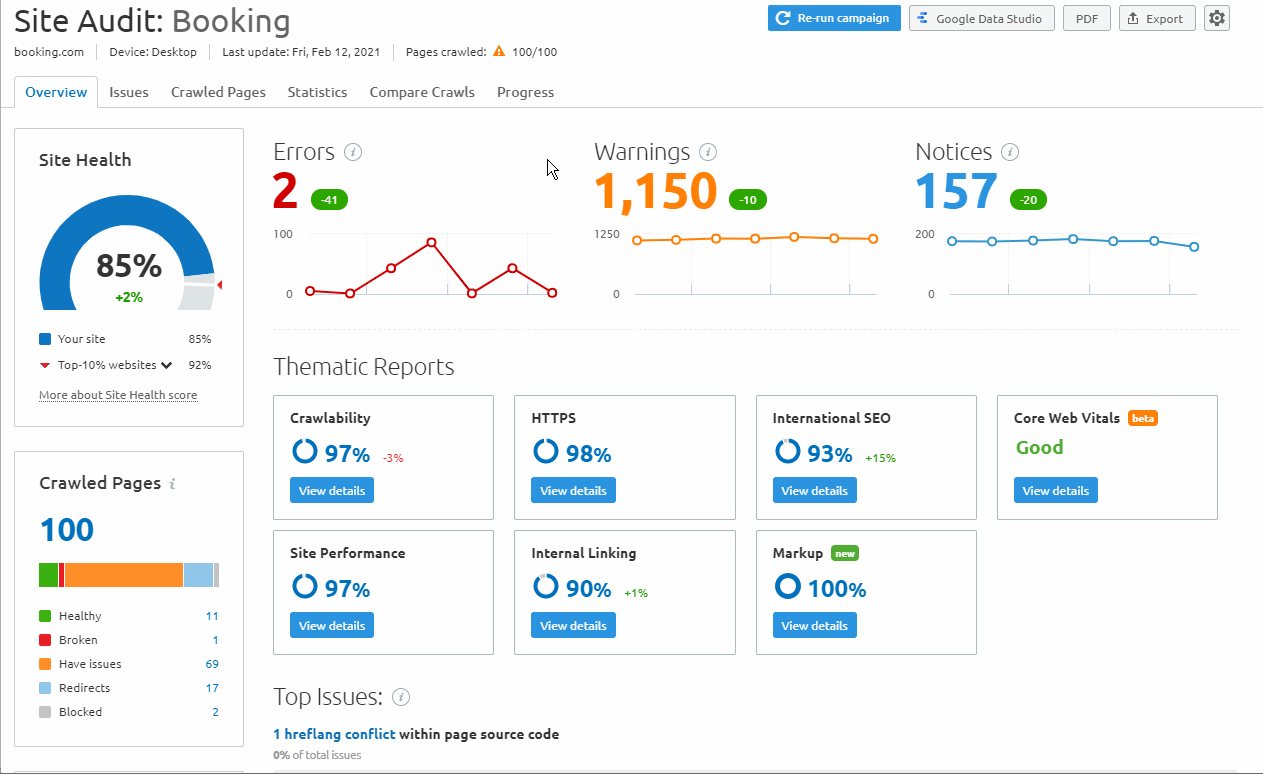The width and height of the screenshot is (1263, 774).
Task: Click the Crawlability donut chart icon
Action: (x=304, y=452)
